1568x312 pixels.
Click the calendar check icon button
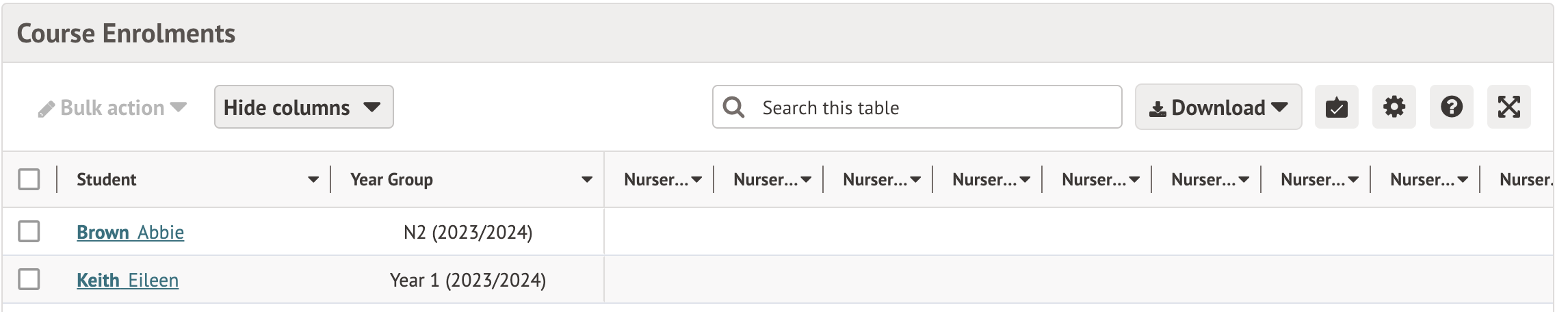(x=1336, y=107)
